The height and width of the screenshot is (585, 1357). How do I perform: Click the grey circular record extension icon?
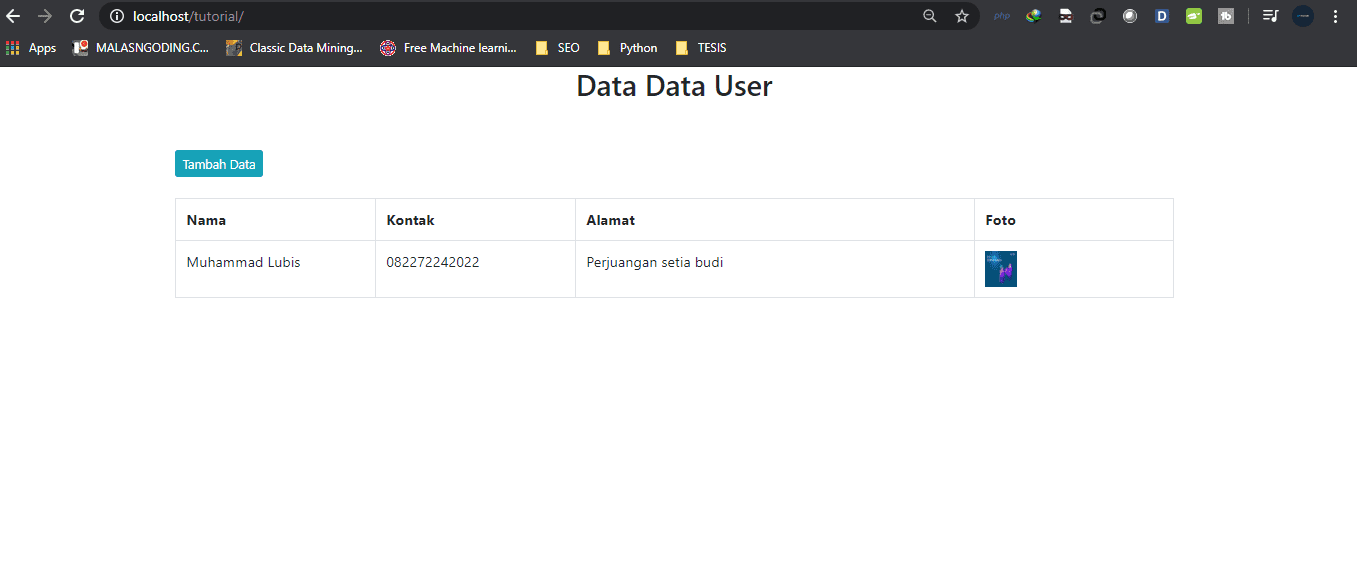click(x=1130, y=16)
